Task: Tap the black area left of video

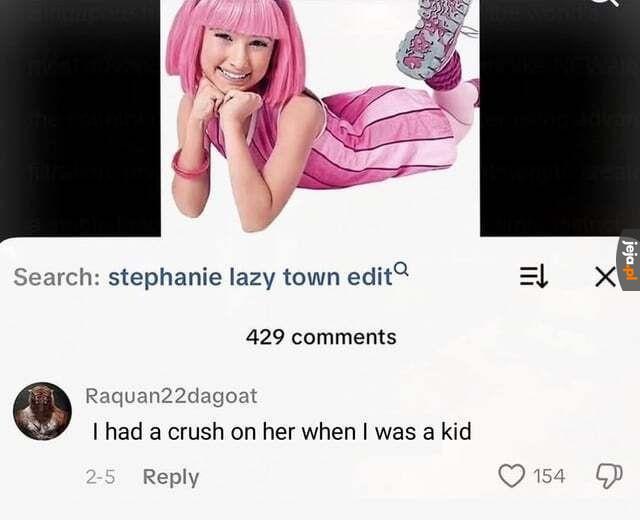Action: tap(80, 118)
